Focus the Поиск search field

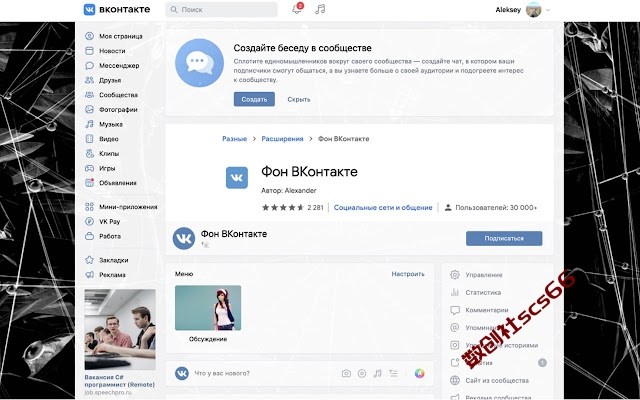coord(221,9)
